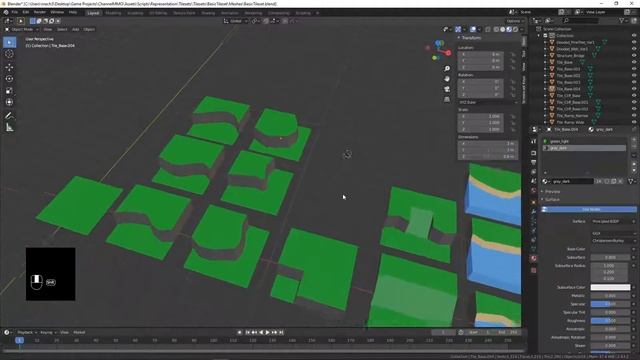Open Global transform orientation dropdown

click(236, 21)
